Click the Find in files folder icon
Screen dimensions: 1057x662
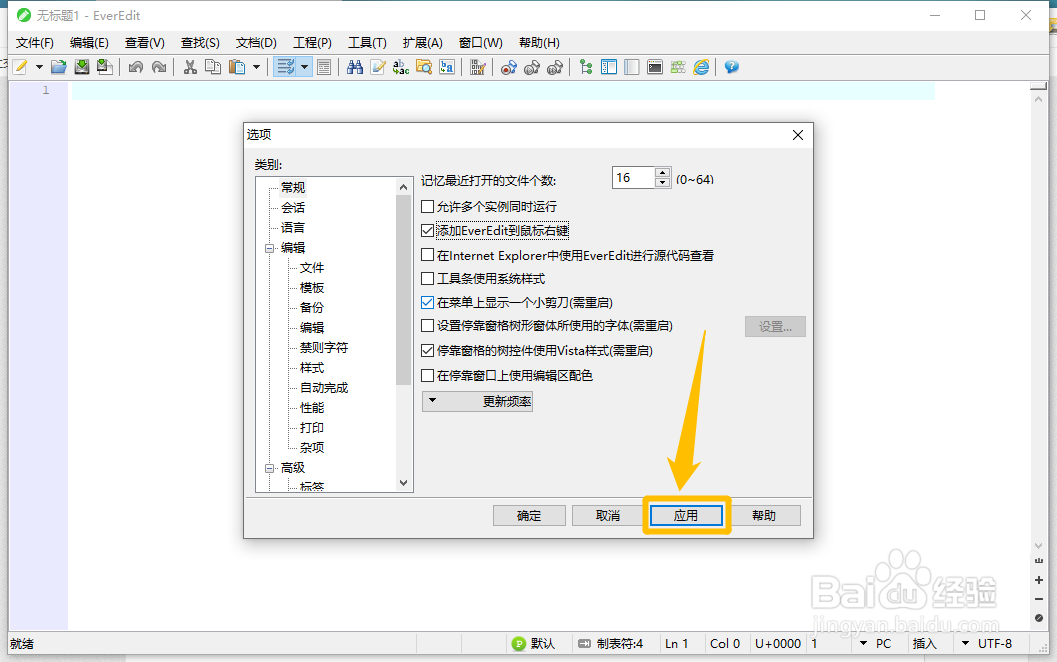click(x=424, y=67)
